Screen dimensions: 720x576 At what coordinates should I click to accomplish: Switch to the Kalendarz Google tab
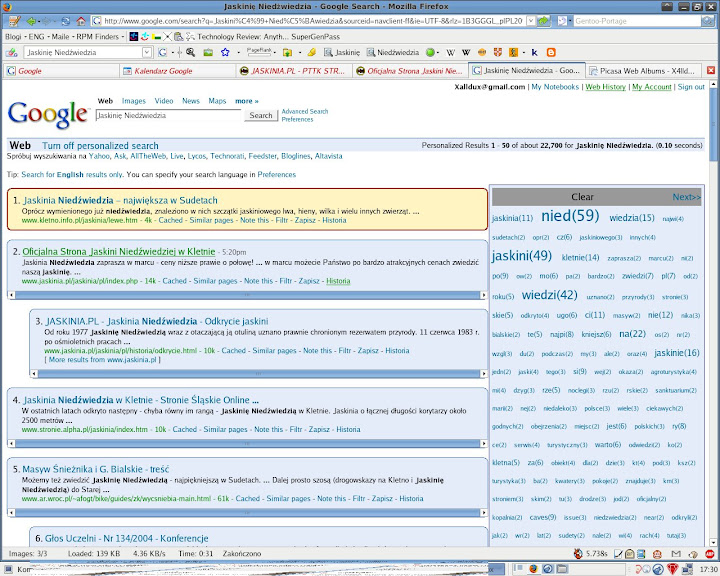coord(179,71)
